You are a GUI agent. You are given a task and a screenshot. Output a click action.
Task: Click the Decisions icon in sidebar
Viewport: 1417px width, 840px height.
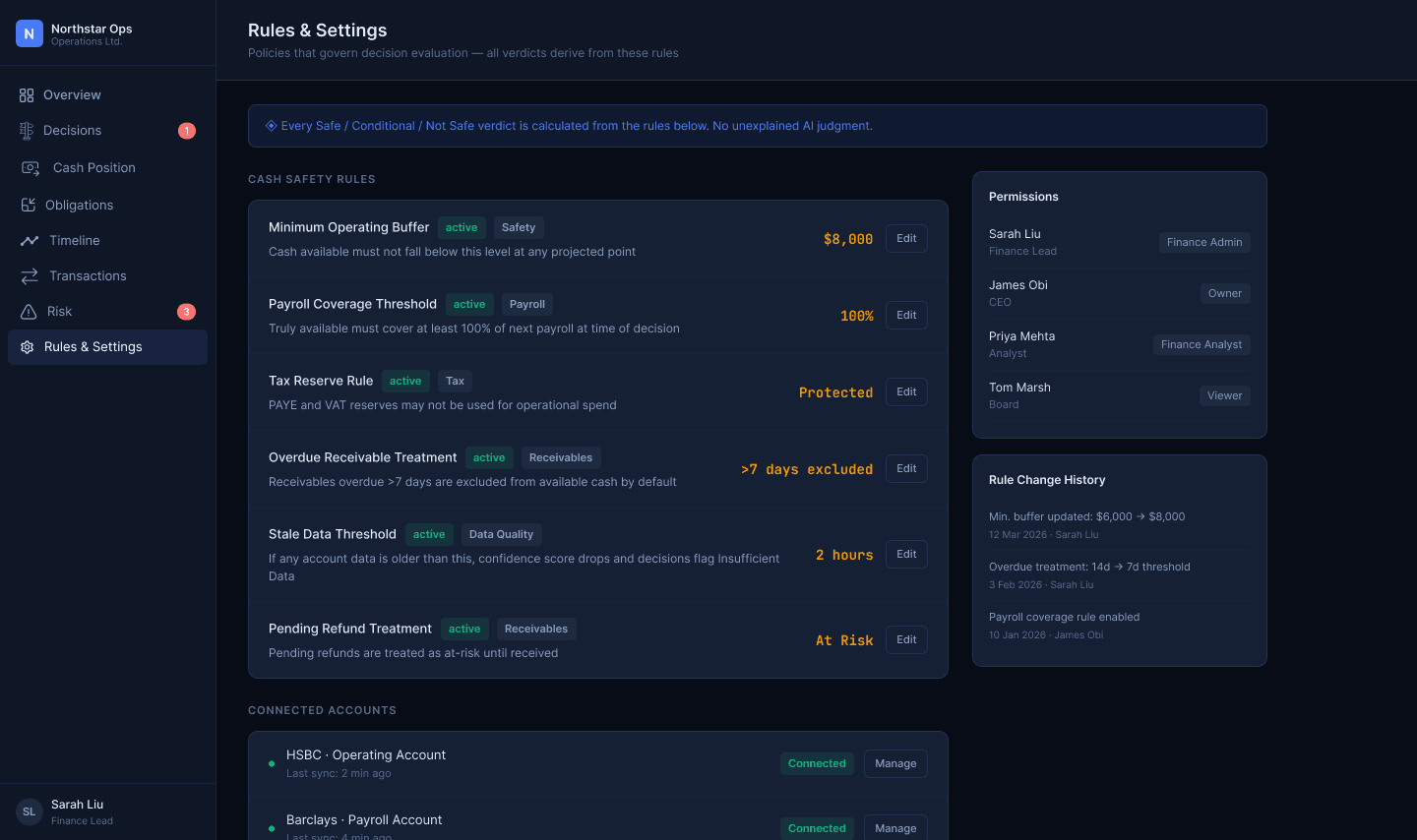coord(27,131)
